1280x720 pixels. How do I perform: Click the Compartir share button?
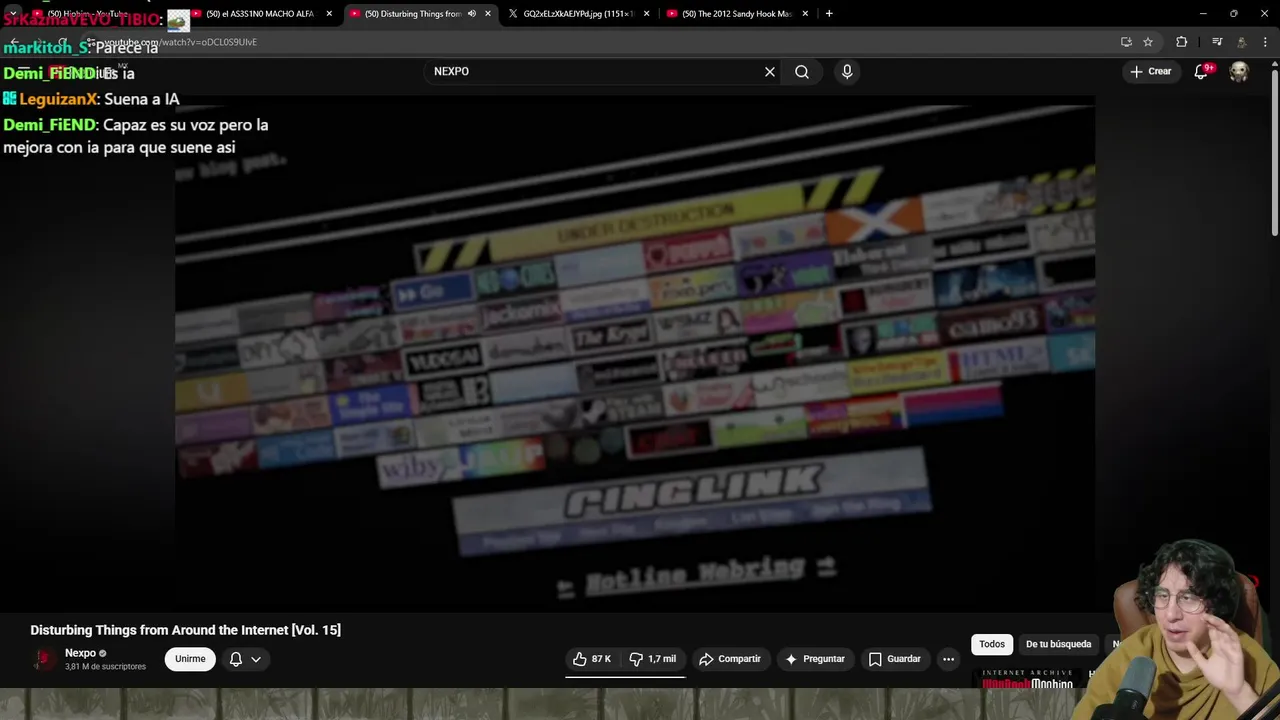pos(730,659)
